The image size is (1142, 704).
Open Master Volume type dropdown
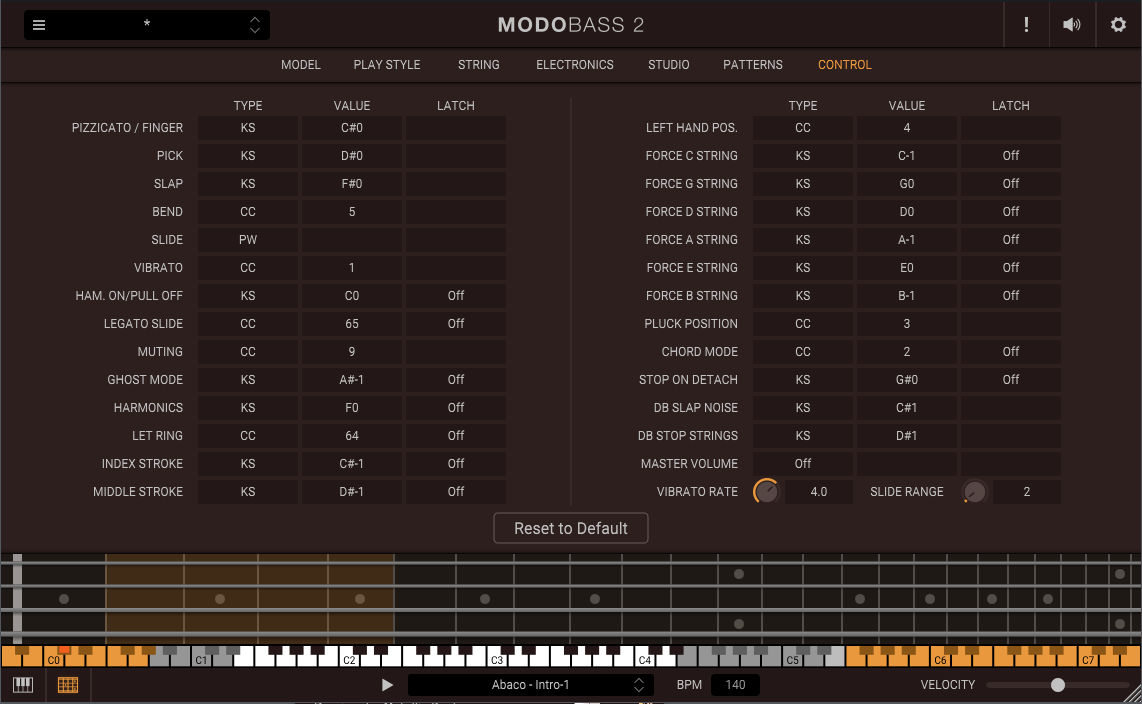[x=802, y=464]
